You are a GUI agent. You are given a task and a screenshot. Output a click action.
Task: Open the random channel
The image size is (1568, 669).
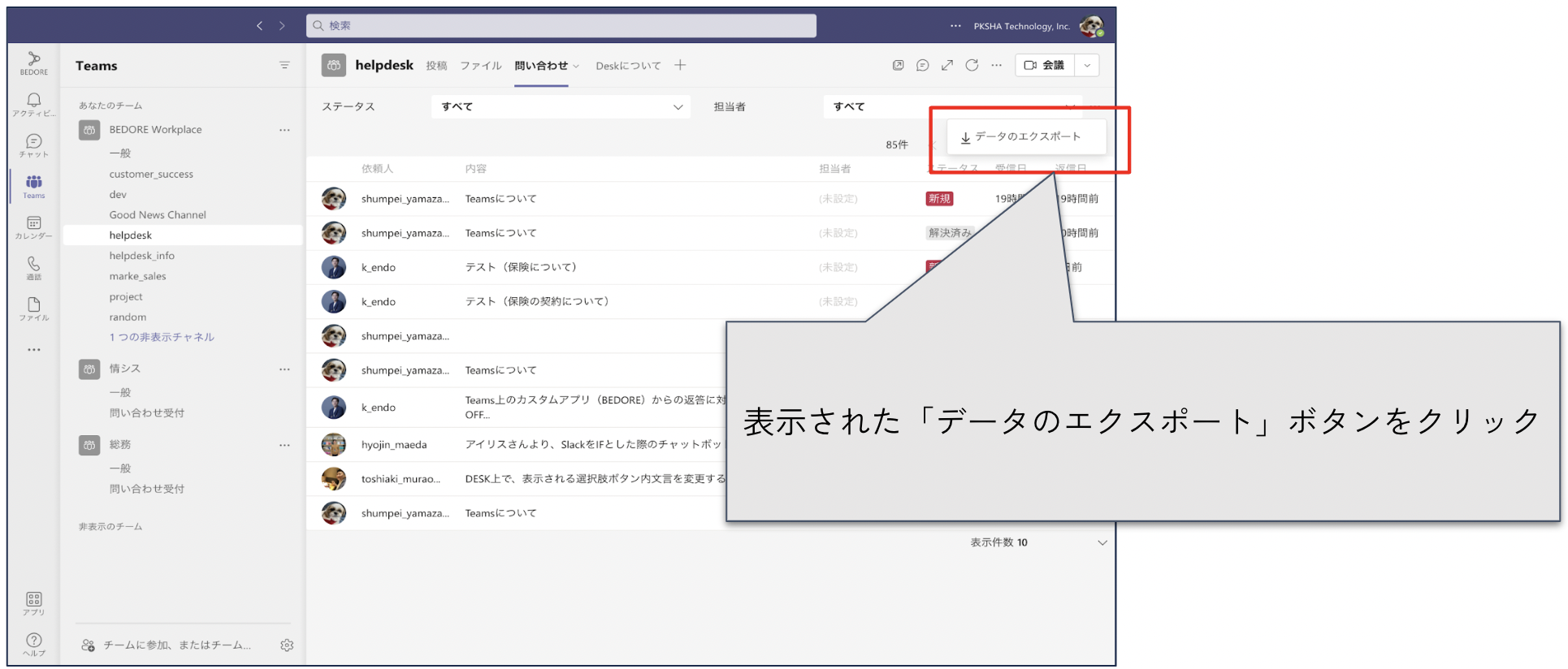point(128,317)
